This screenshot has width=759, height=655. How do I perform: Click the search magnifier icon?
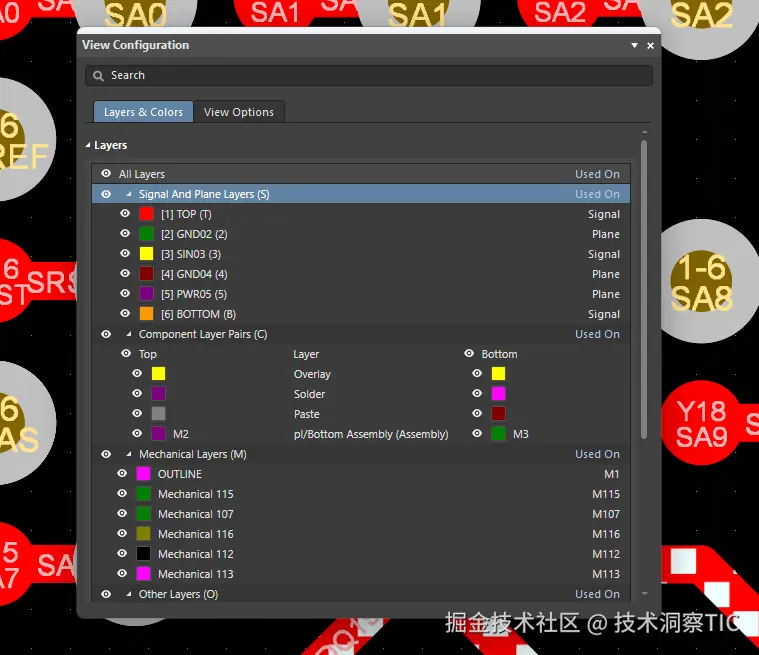coord(98,76)
